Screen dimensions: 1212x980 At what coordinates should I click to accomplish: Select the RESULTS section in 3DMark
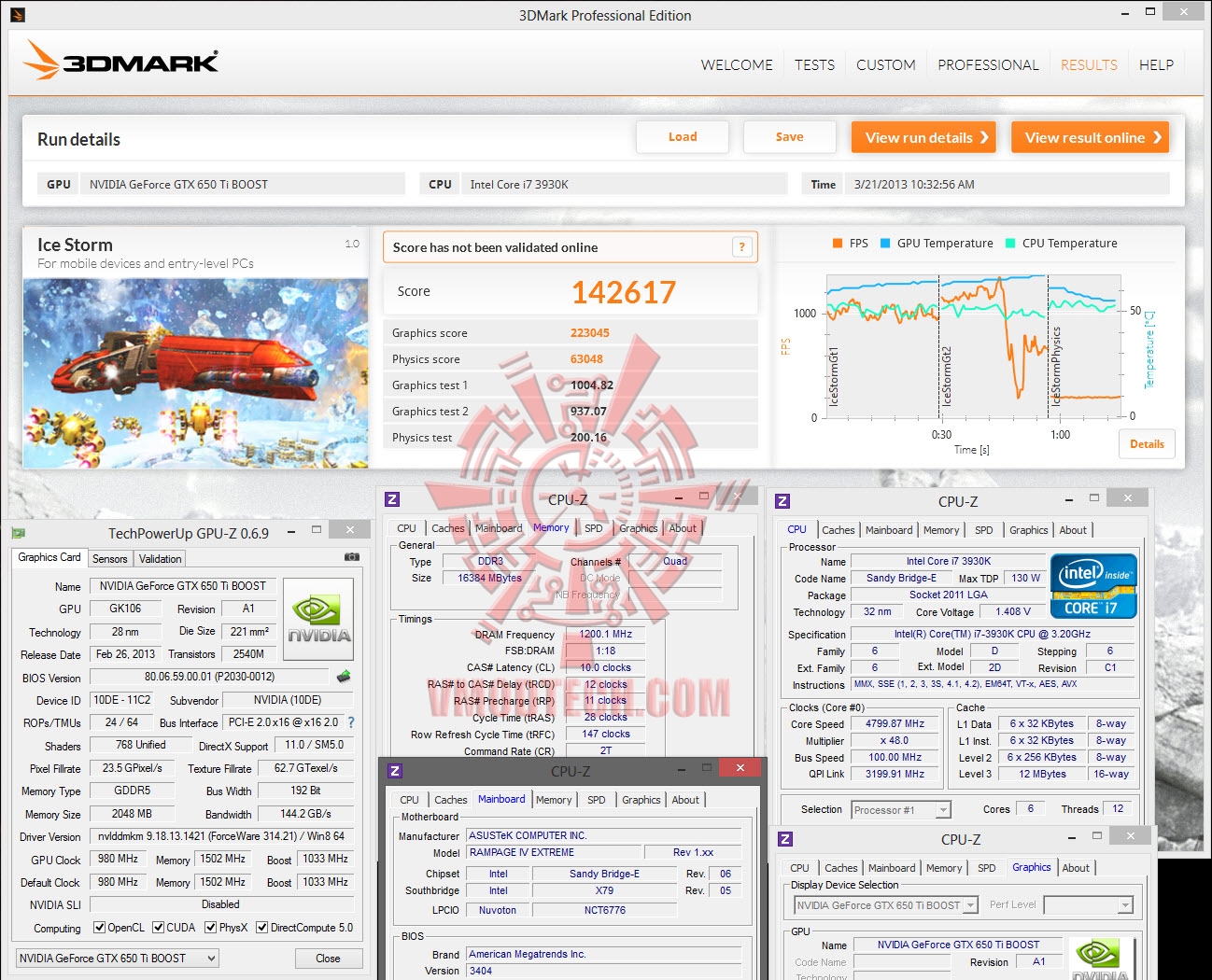[x=1089, y=65]
